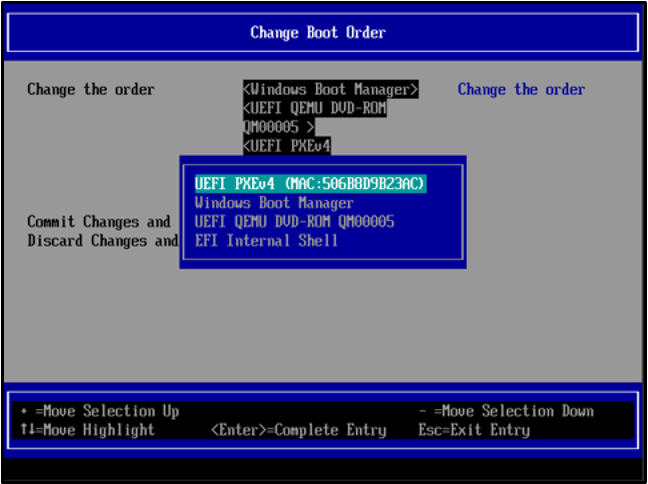The image size is (648, 484).
Task: Click Esc=Exit Entry hint
Action: click(474, 430)
